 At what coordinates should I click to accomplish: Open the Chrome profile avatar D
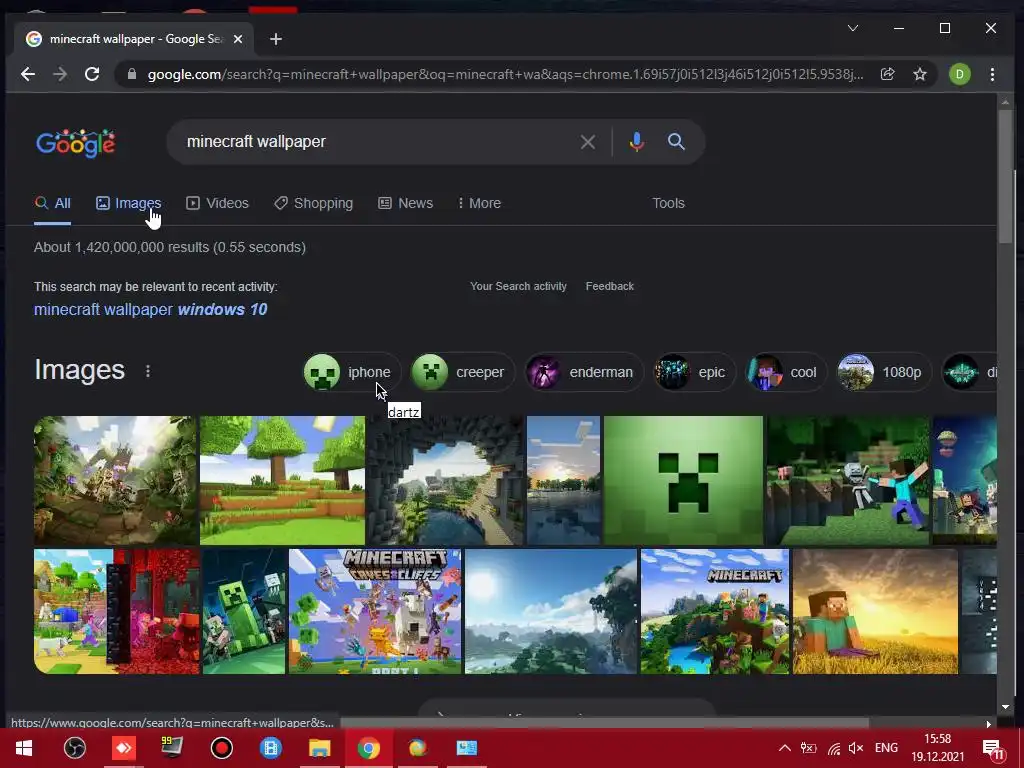coord(959,74)
